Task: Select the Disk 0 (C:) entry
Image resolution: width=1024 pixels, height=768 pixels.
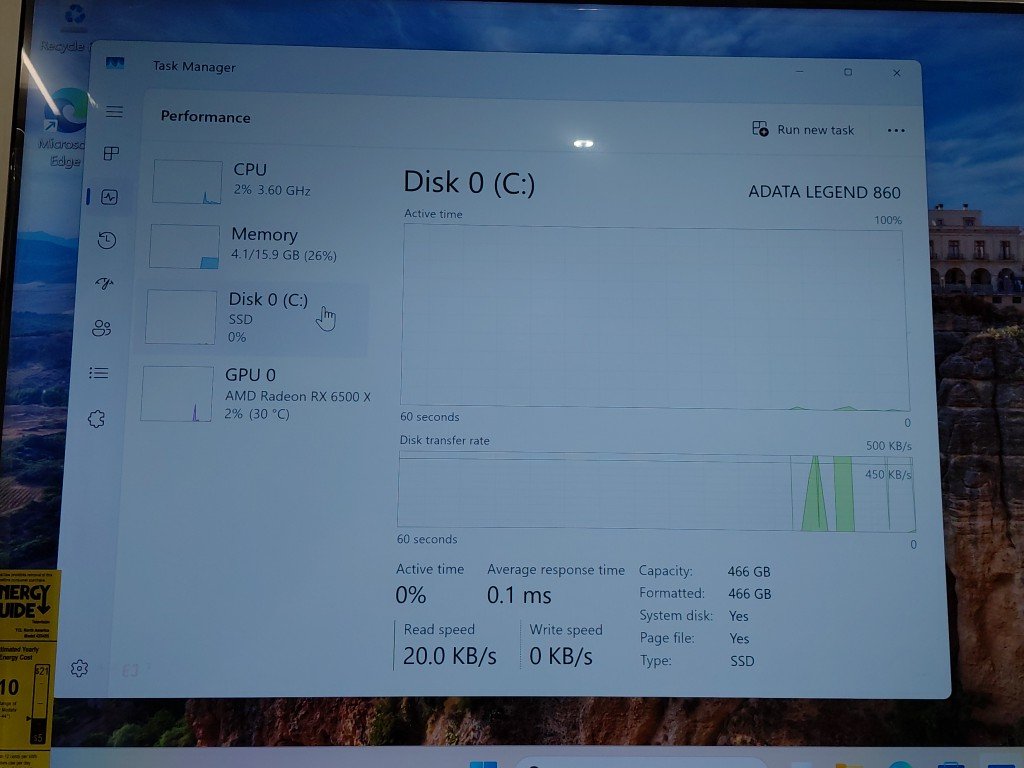Action: point(254,316)
